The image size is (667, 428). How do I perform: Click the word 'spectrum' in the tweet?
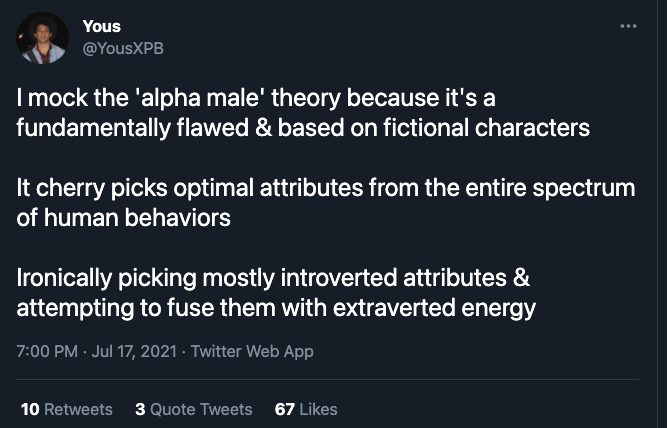pos(584,189)
